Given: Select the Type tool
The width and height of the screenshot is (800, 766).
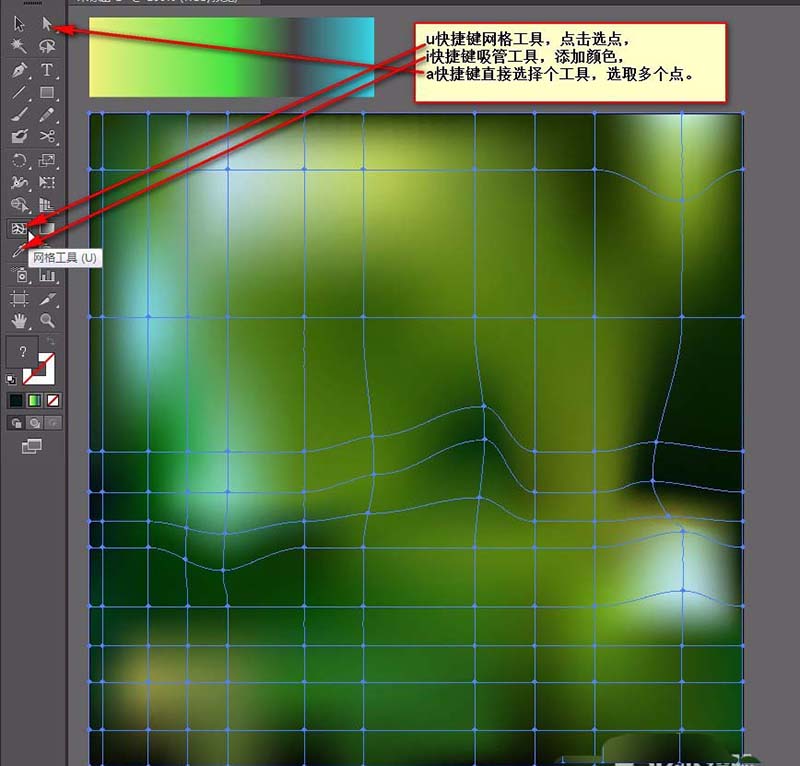Looking at the screenshot, I should pos(47,70).
